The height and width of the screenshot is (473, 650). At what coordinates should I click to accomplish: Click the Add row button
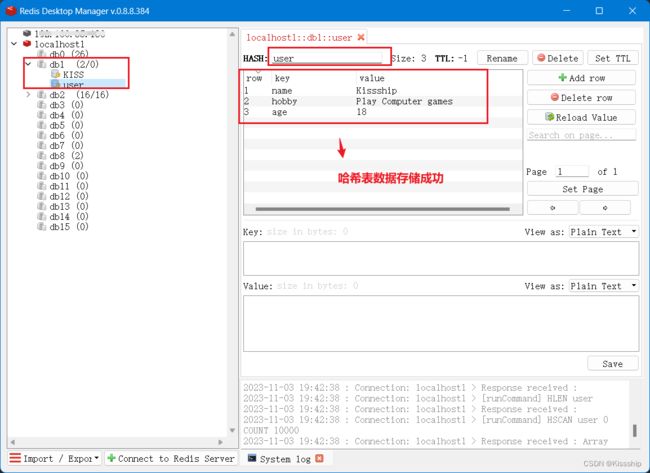point(581,78)
